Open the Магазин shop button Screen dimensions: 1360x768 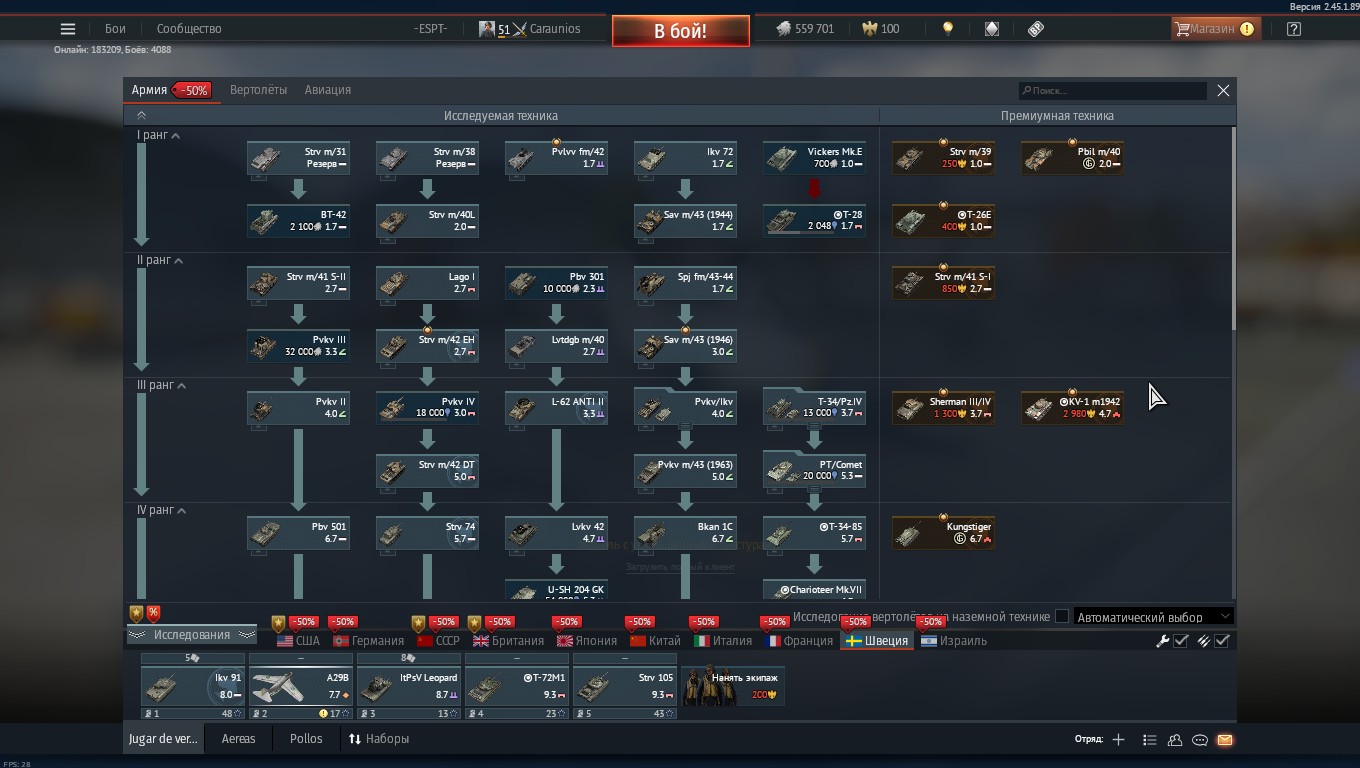[x=1214, y=29]
